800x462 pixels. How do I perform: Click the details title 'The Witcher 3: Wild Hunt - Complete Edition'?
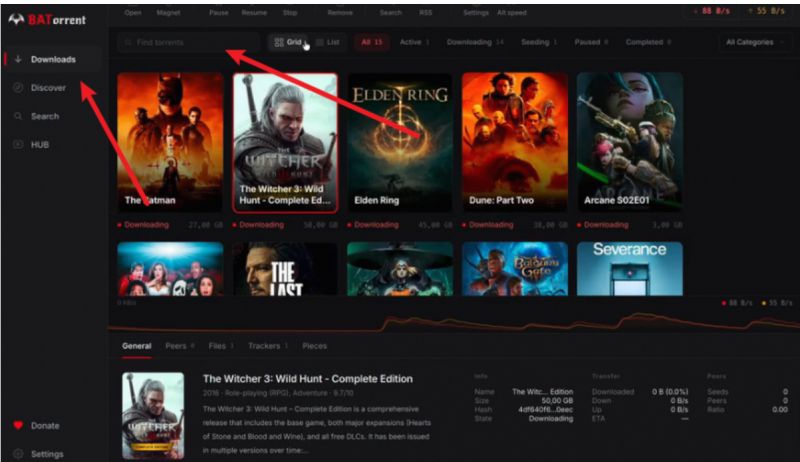pos(308,379)
